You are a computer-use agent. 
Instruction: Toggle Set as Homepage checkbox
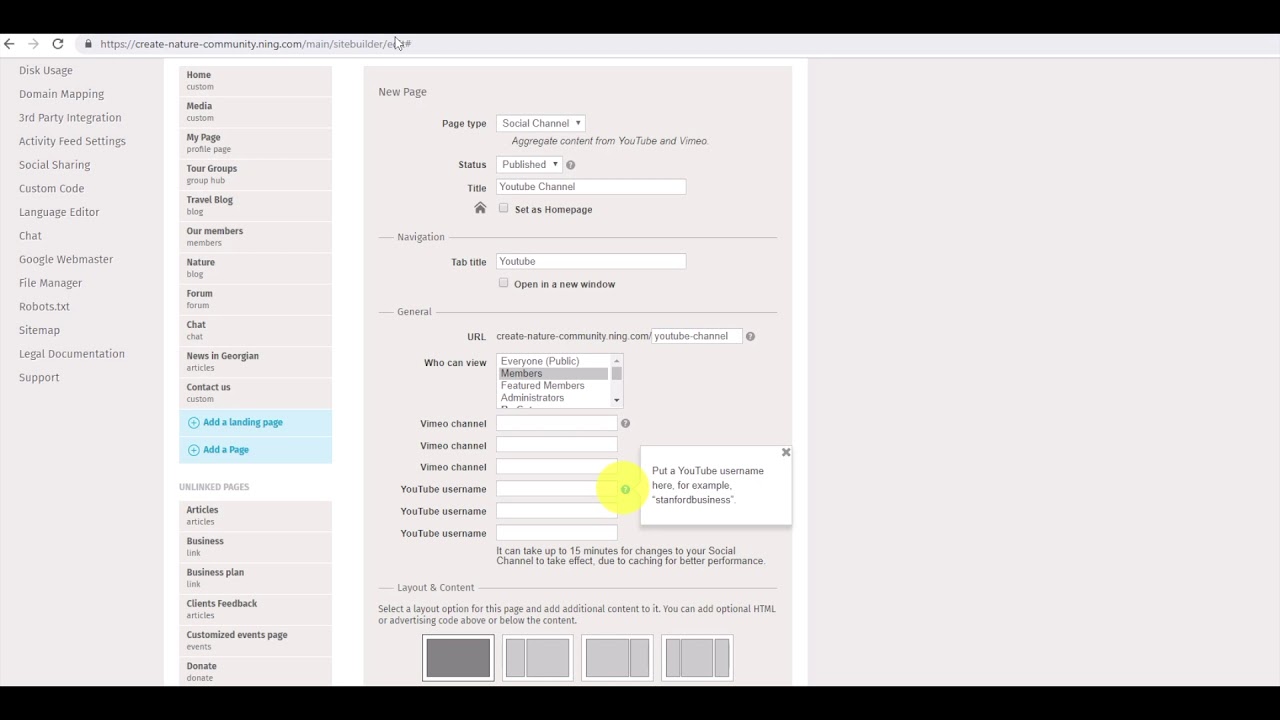(503, 208)
